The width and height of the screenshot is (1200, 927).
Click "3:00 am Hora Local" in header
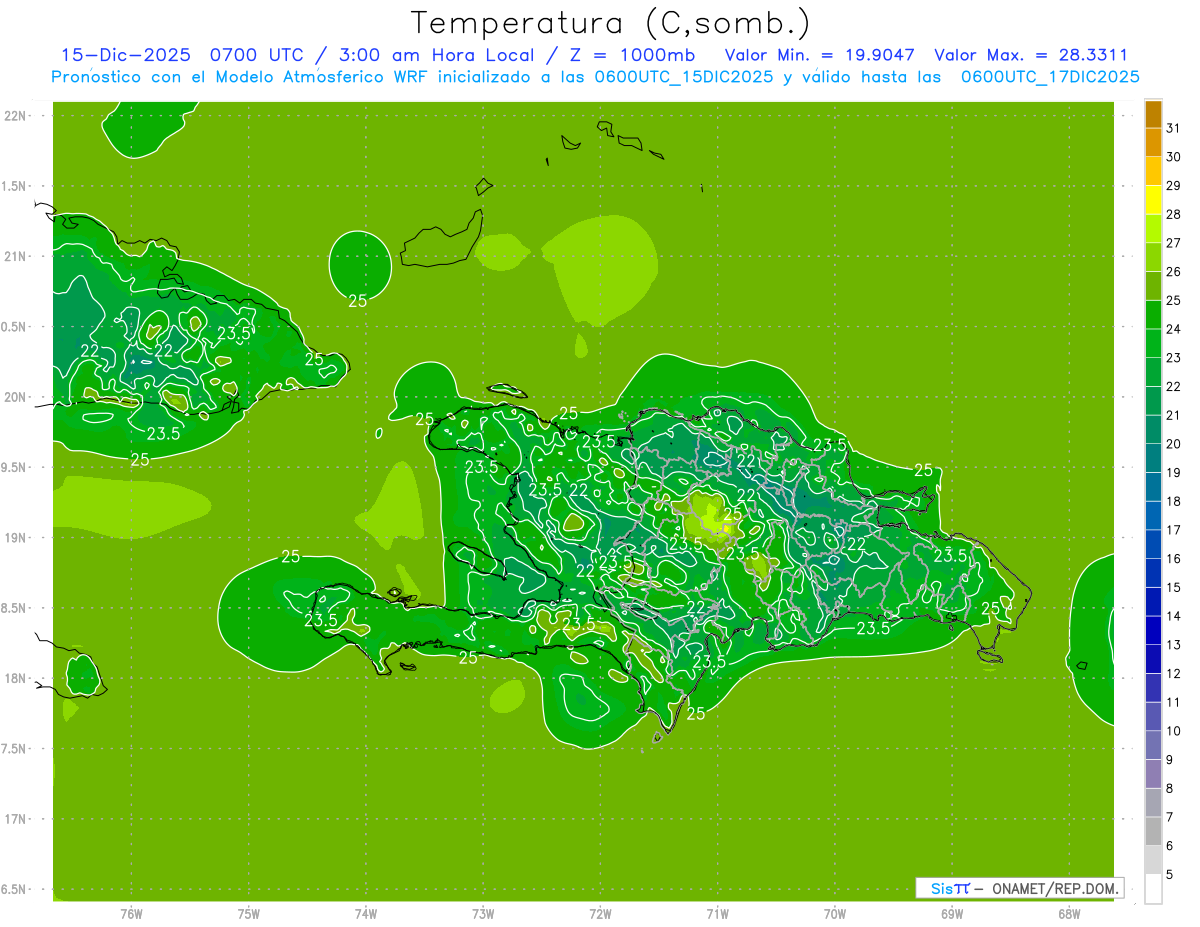[x=437, y=55]
